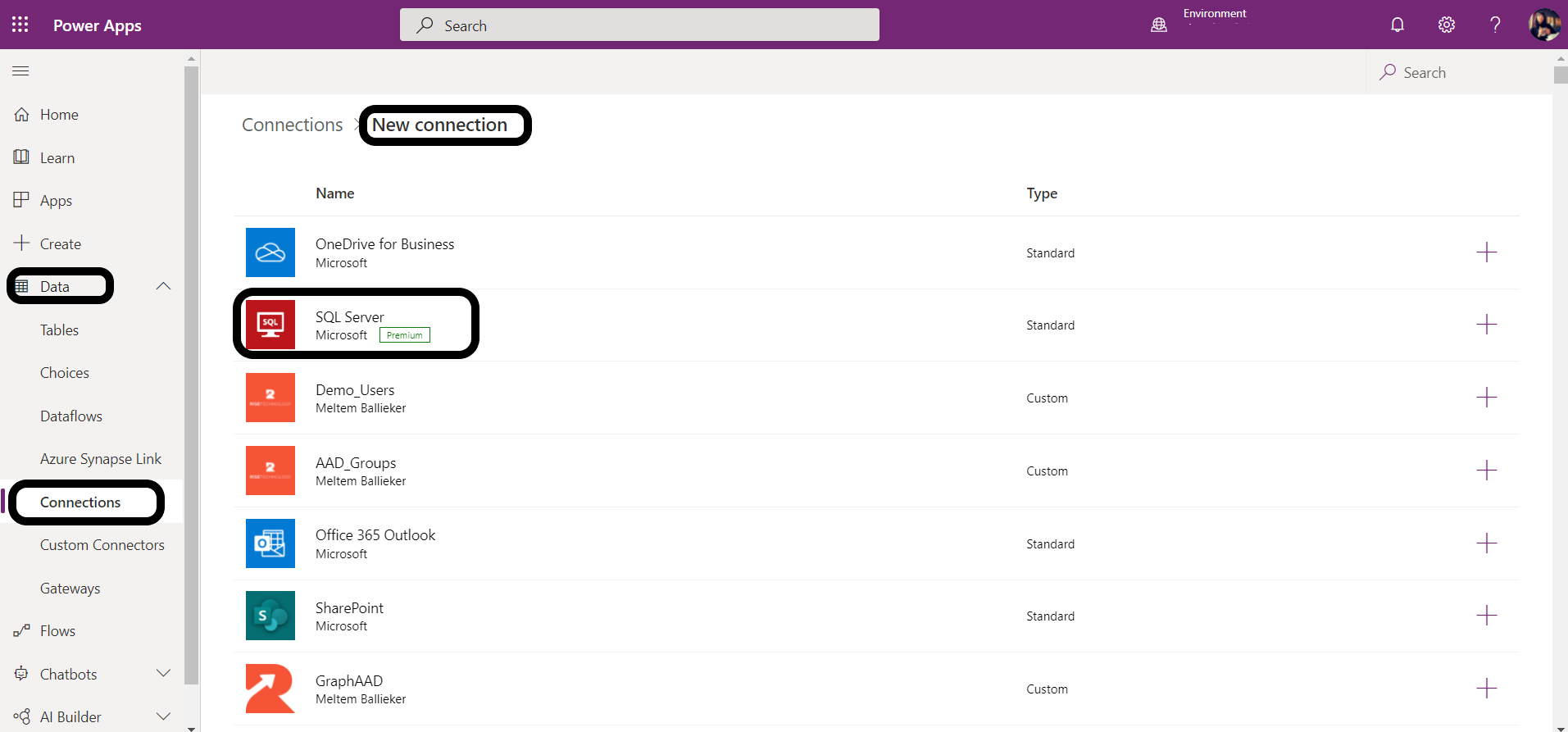Add the Office 365 Outlook connection
This screenshot has width=1568, height=732.
pyautogui.click(x=1486, y=543)
